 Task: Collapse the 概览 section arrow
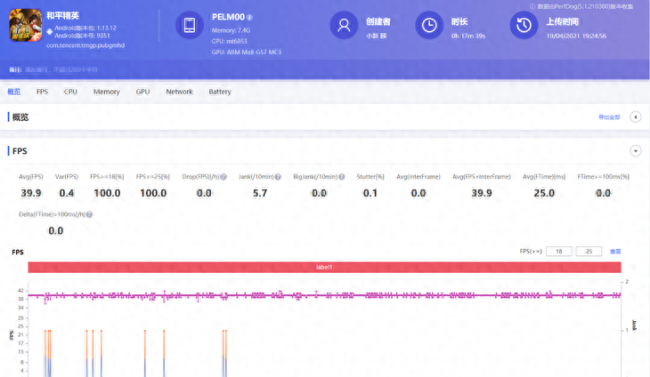(x=635, y=117)
